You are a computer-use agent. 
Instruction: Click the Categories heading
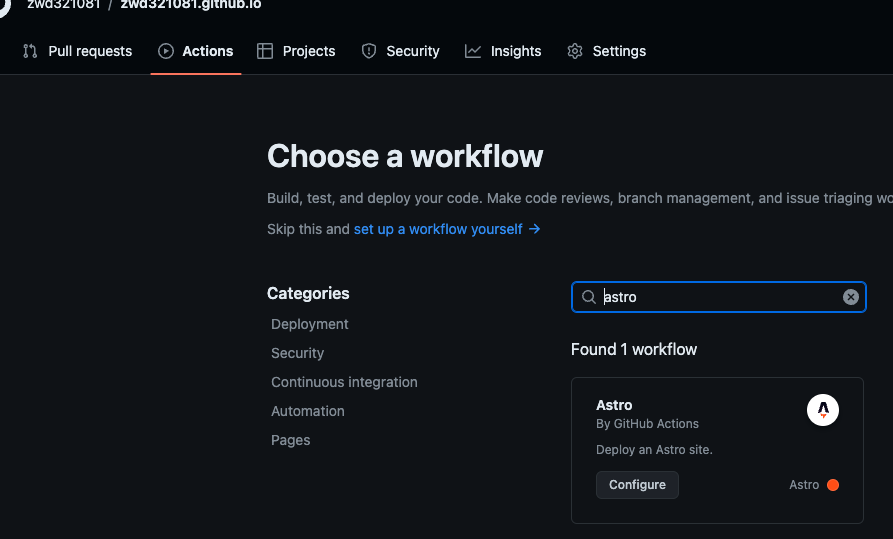point(308,293)
